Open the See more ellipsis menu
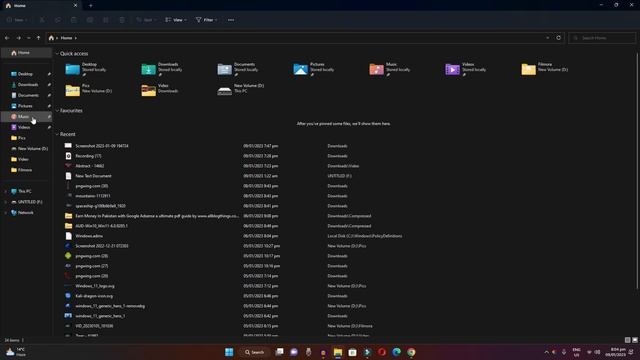640x360 pixels. click(231, 20)
